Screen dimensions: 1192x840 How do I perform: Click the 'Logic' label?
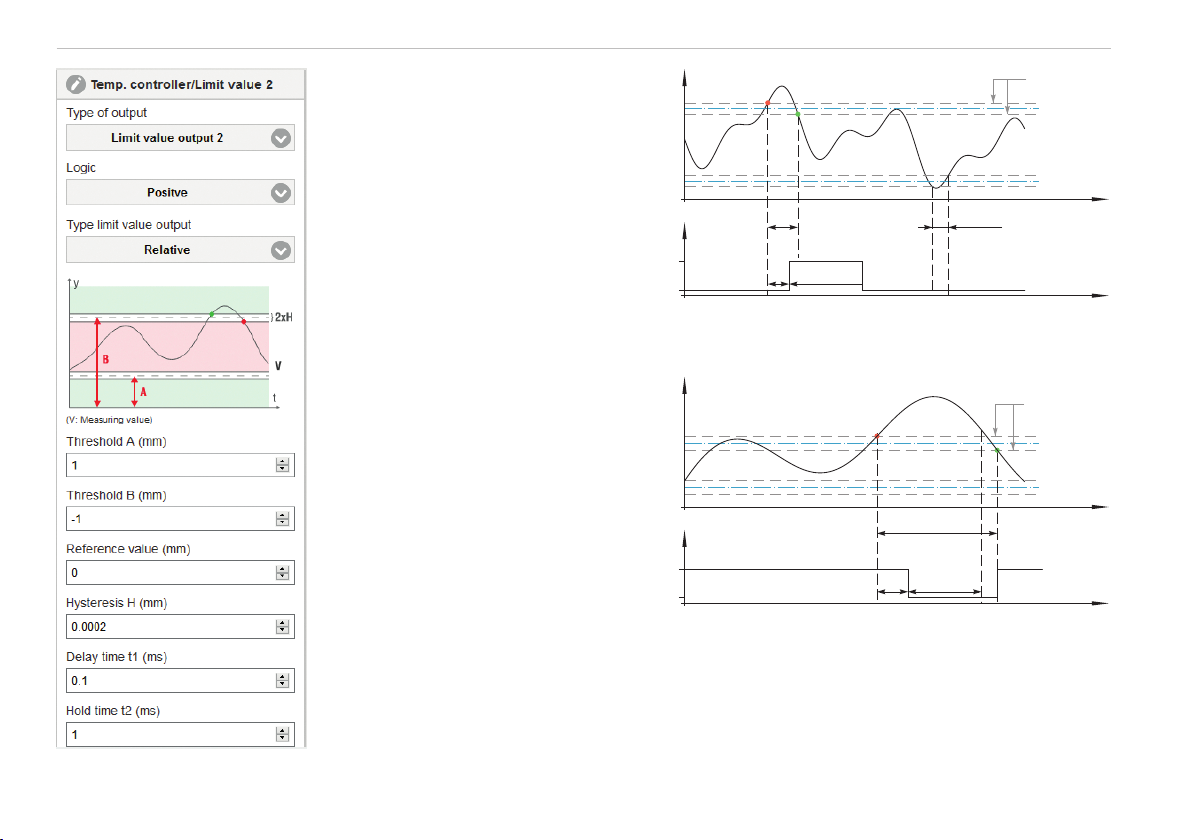[81, 168]
